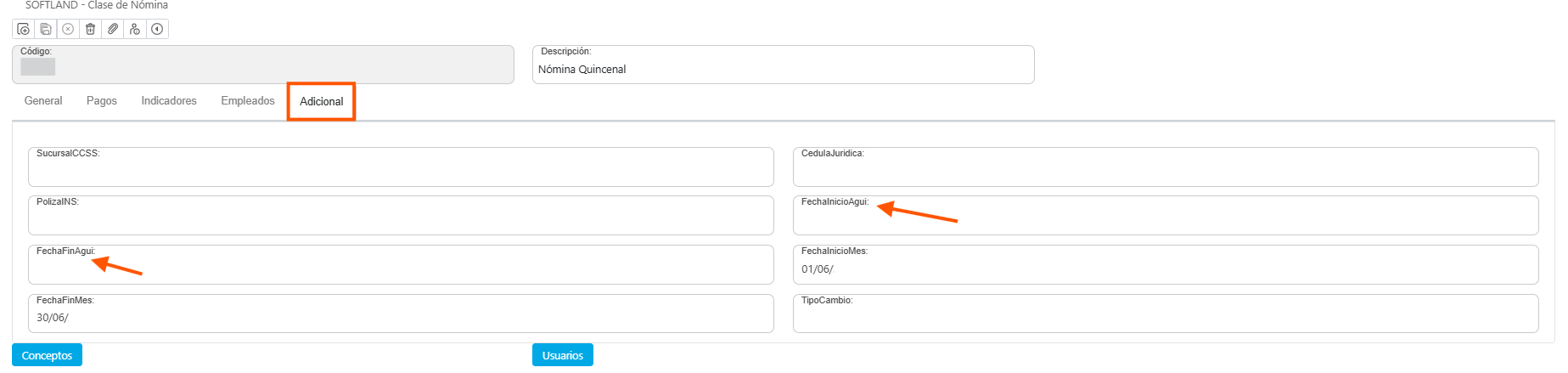
Task: Focus the TipoCambio input field
Action: pos(1165,319)
